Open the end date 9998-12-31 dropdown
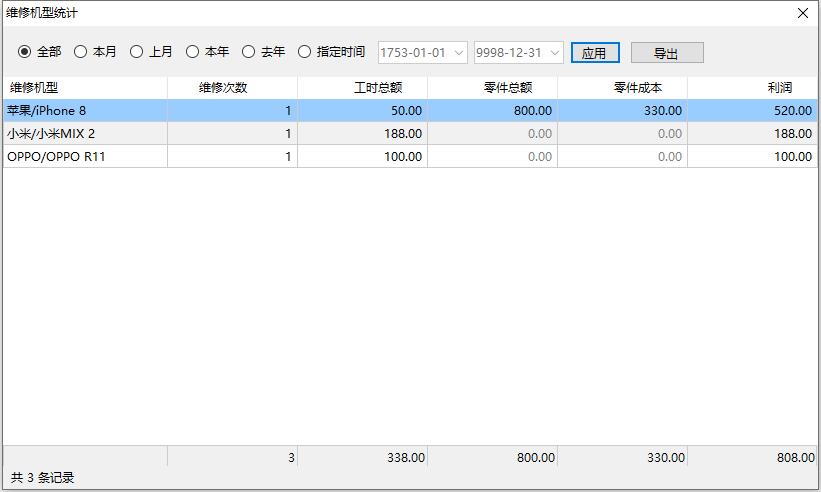 coord(555,53)
